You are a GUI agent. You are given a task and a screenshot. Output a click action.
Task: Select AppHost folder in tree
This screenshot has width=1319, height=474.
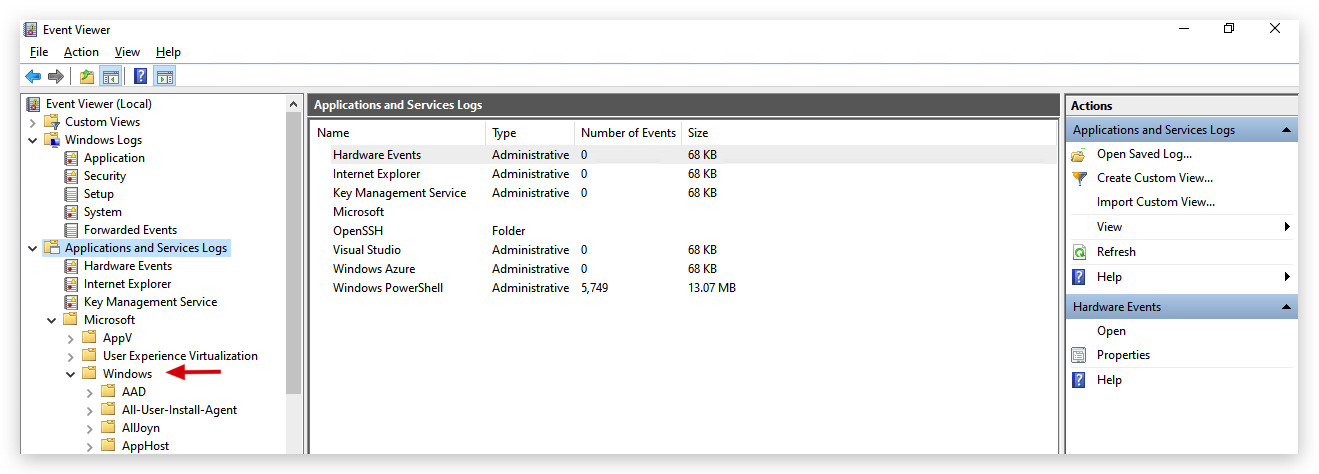(146, 446)
